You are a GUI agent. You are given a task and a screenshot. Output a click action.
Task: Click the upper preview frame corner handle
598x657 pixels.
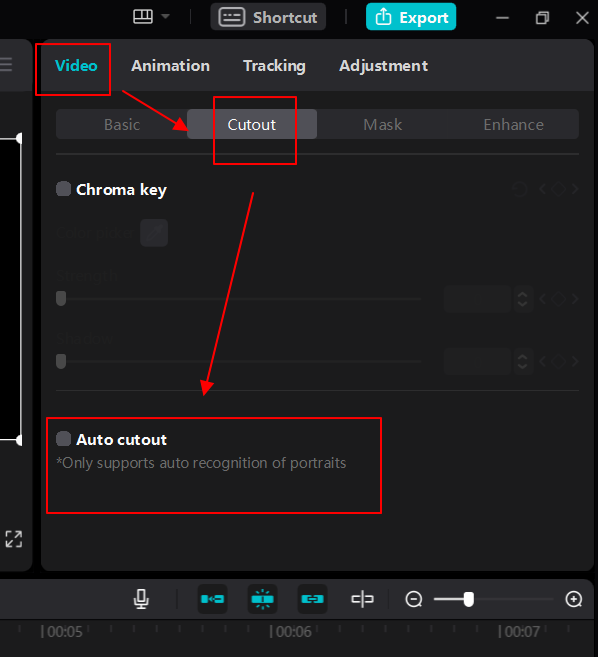tap(19, 138)
